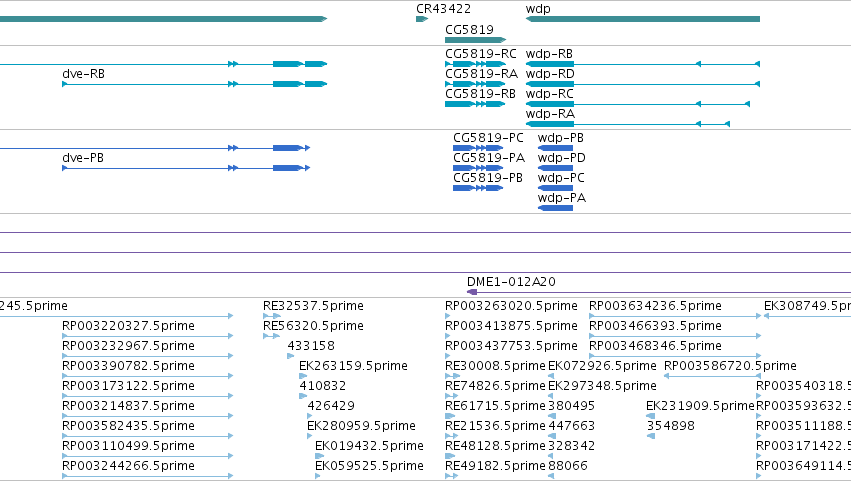Select EK280959.5prime EST

[361, 426]
